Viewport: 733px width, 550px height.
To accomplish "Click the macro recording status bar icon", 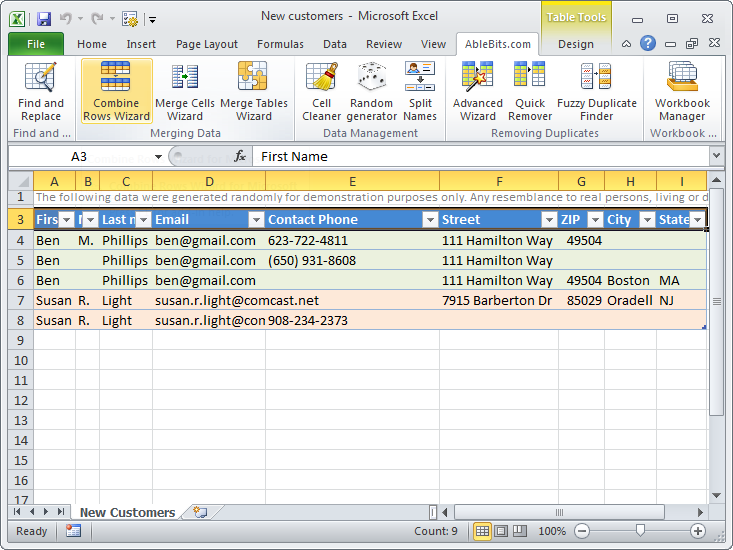I will (x=73, y=531).
